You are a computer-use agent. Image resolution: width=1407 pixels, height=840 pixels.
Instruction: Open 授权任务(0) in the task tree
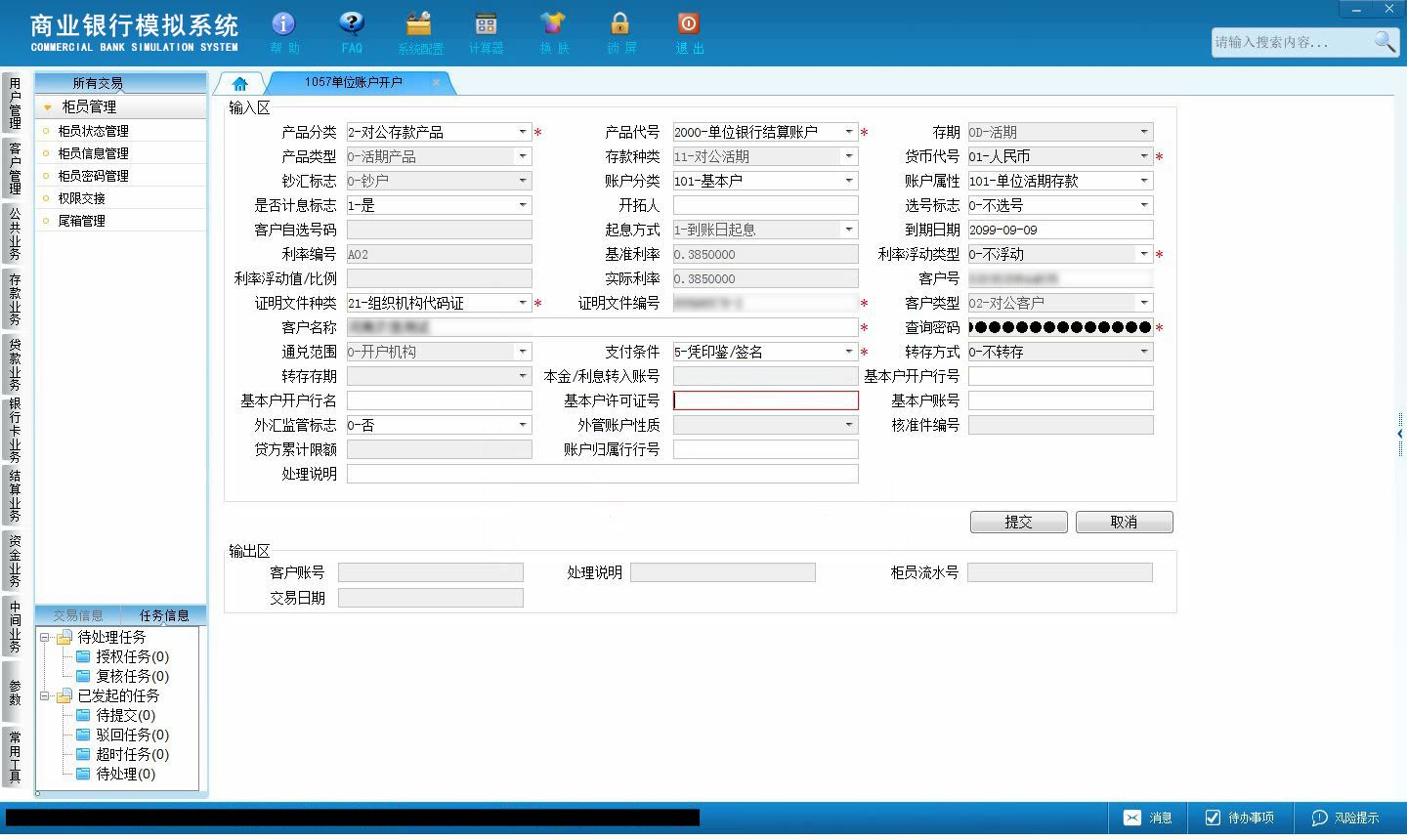pos(132,656)
